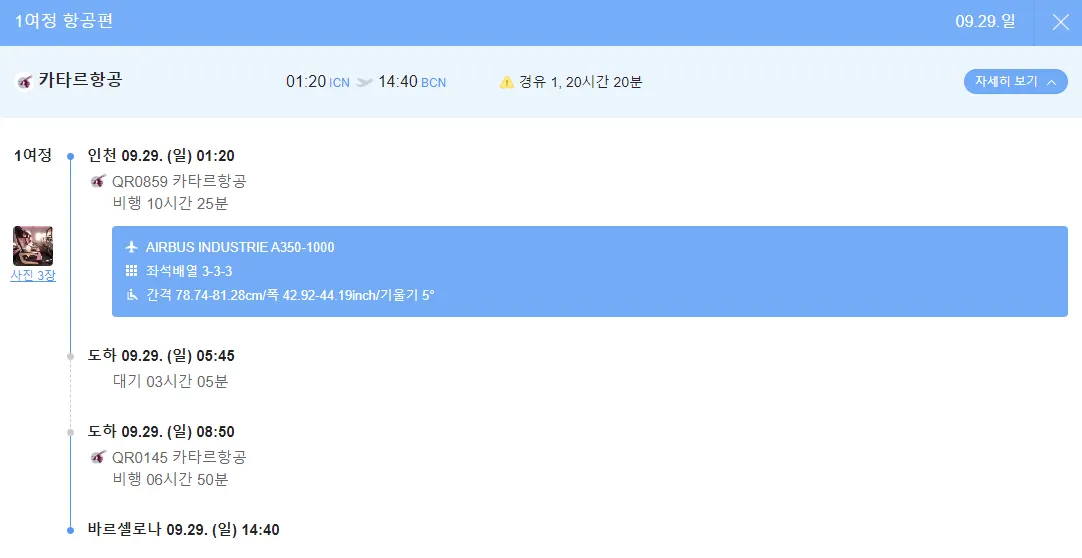Click the 01:20 ICN departure time

tap(317, 82)
